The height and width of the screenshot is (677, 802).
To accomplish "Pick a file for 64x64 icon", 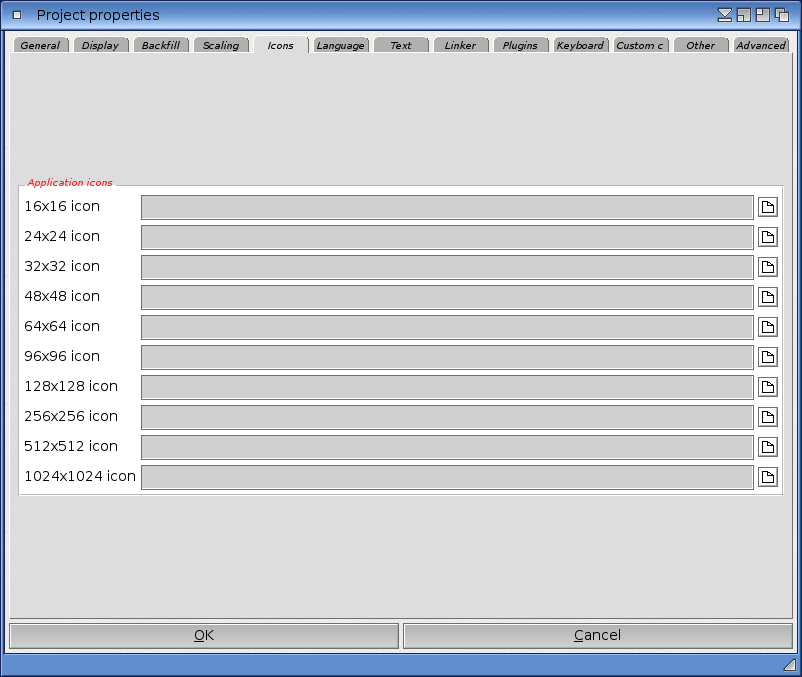I will pos(767,327).
